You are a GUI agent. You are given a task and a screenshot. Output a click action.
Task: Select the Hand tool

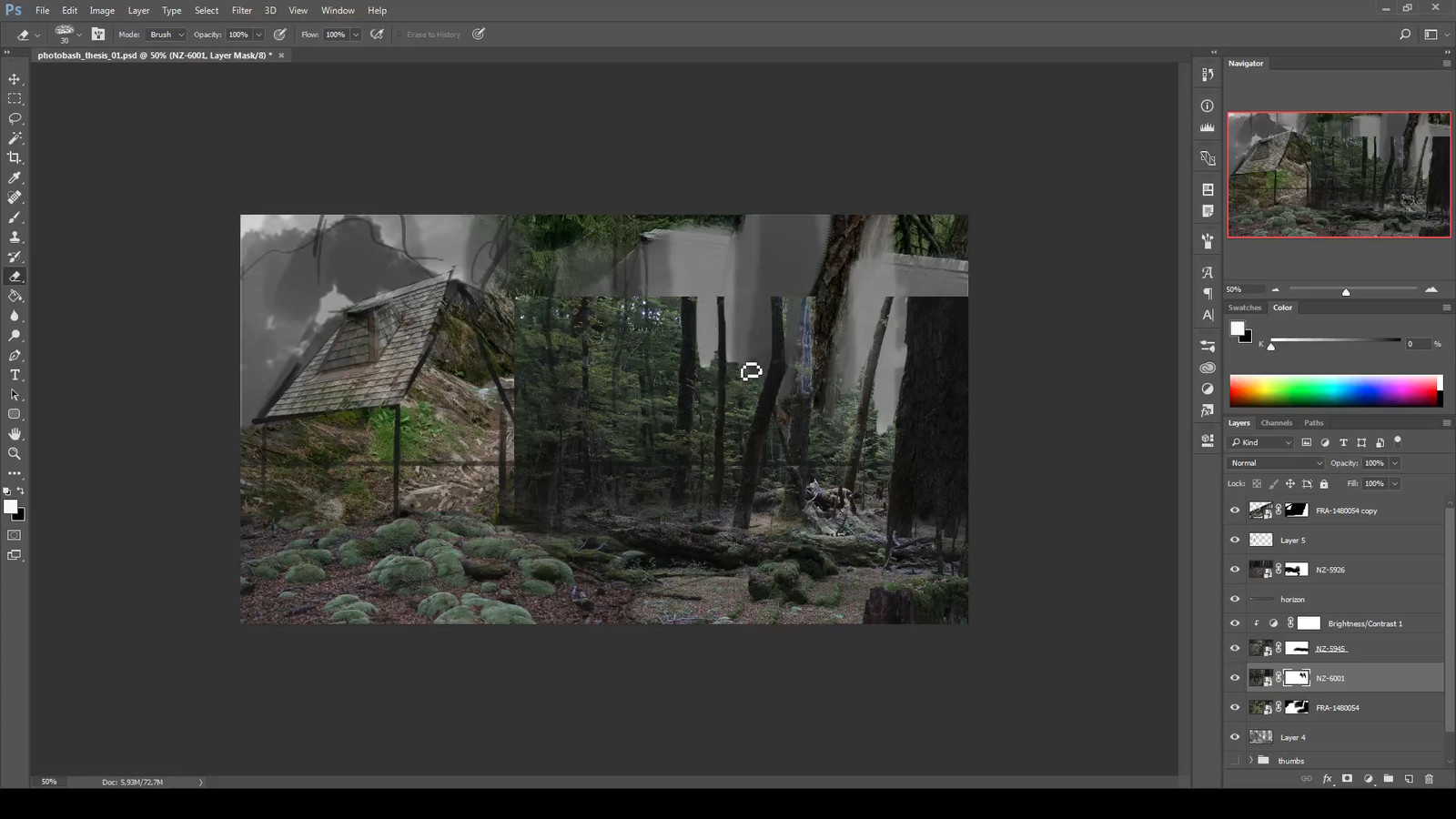click(15, 434)
